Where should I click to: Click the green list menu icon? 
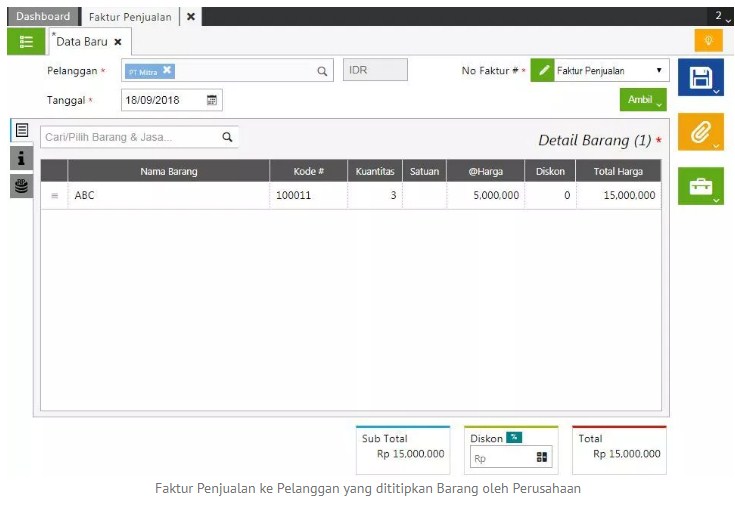(x=25, y=41)
